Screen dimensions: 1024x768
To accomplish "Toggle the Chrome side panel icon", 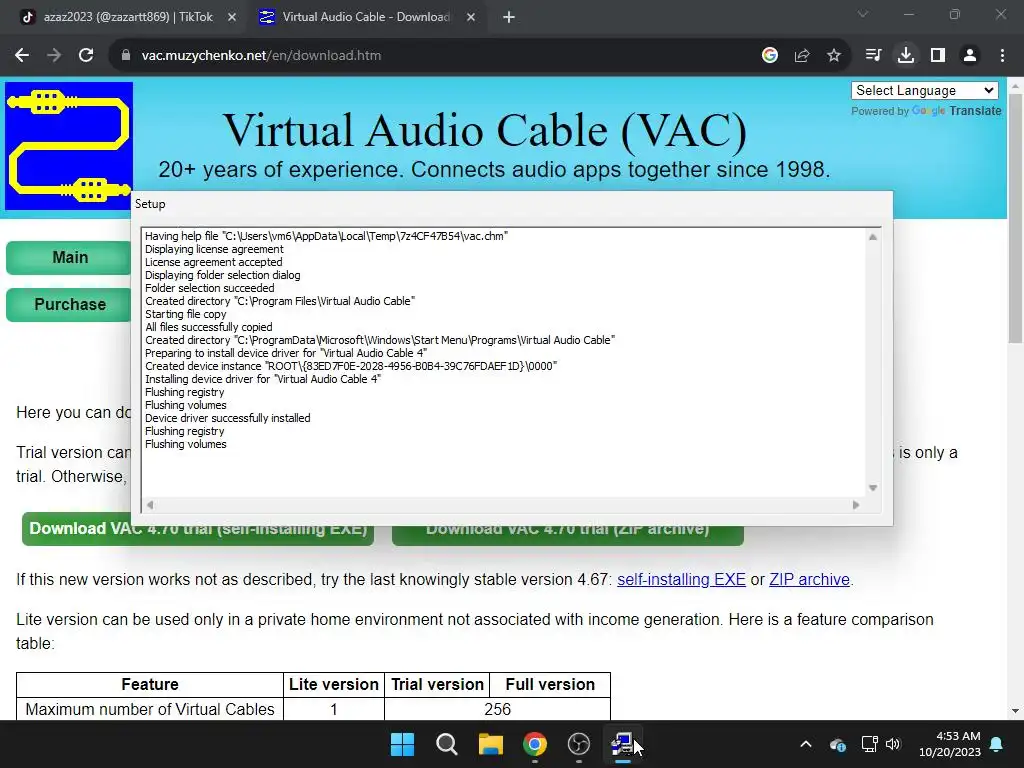I will click(938, 56).
